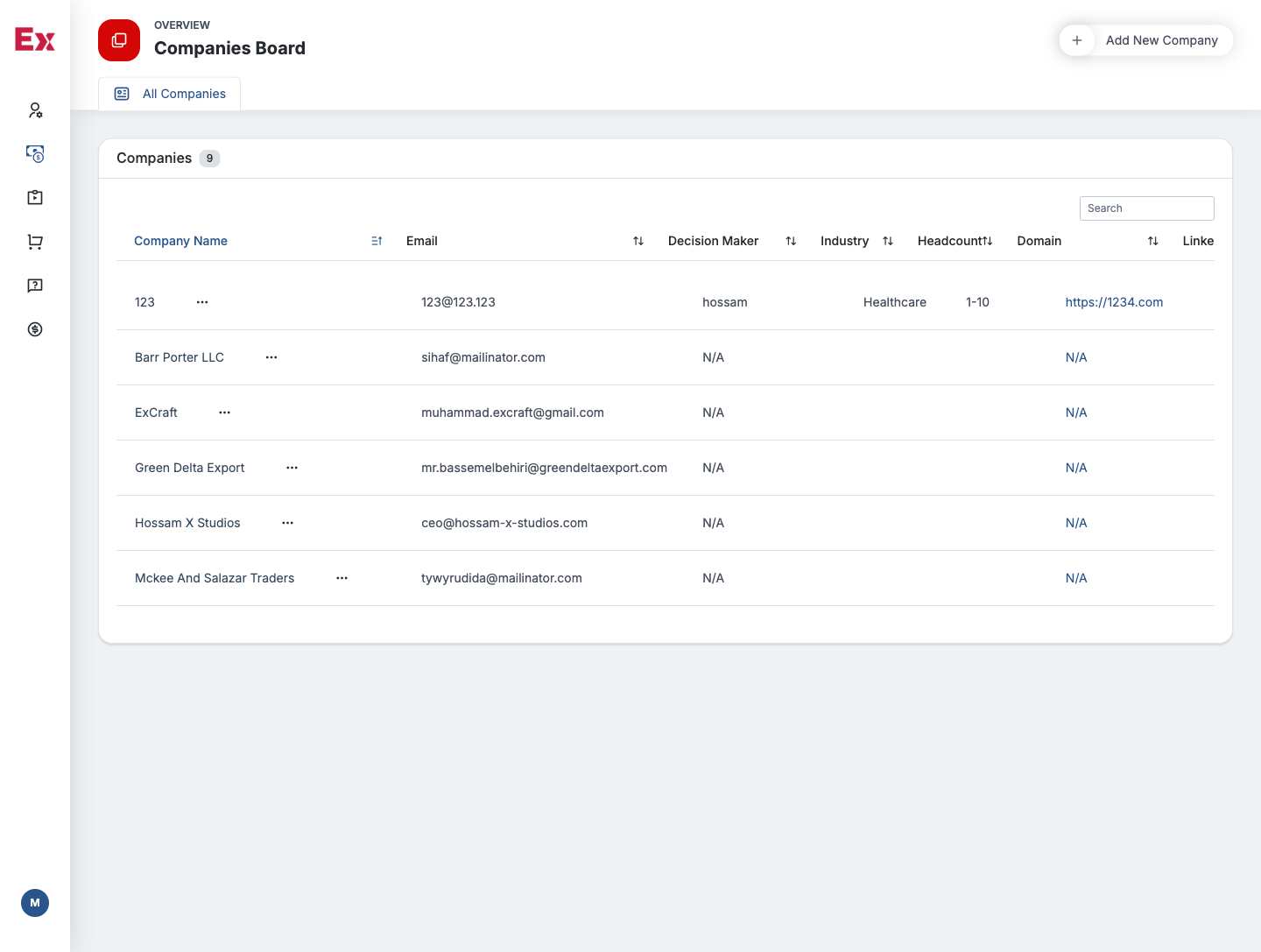Select the company name 123
1261x952 pixels.
(144, 302)
